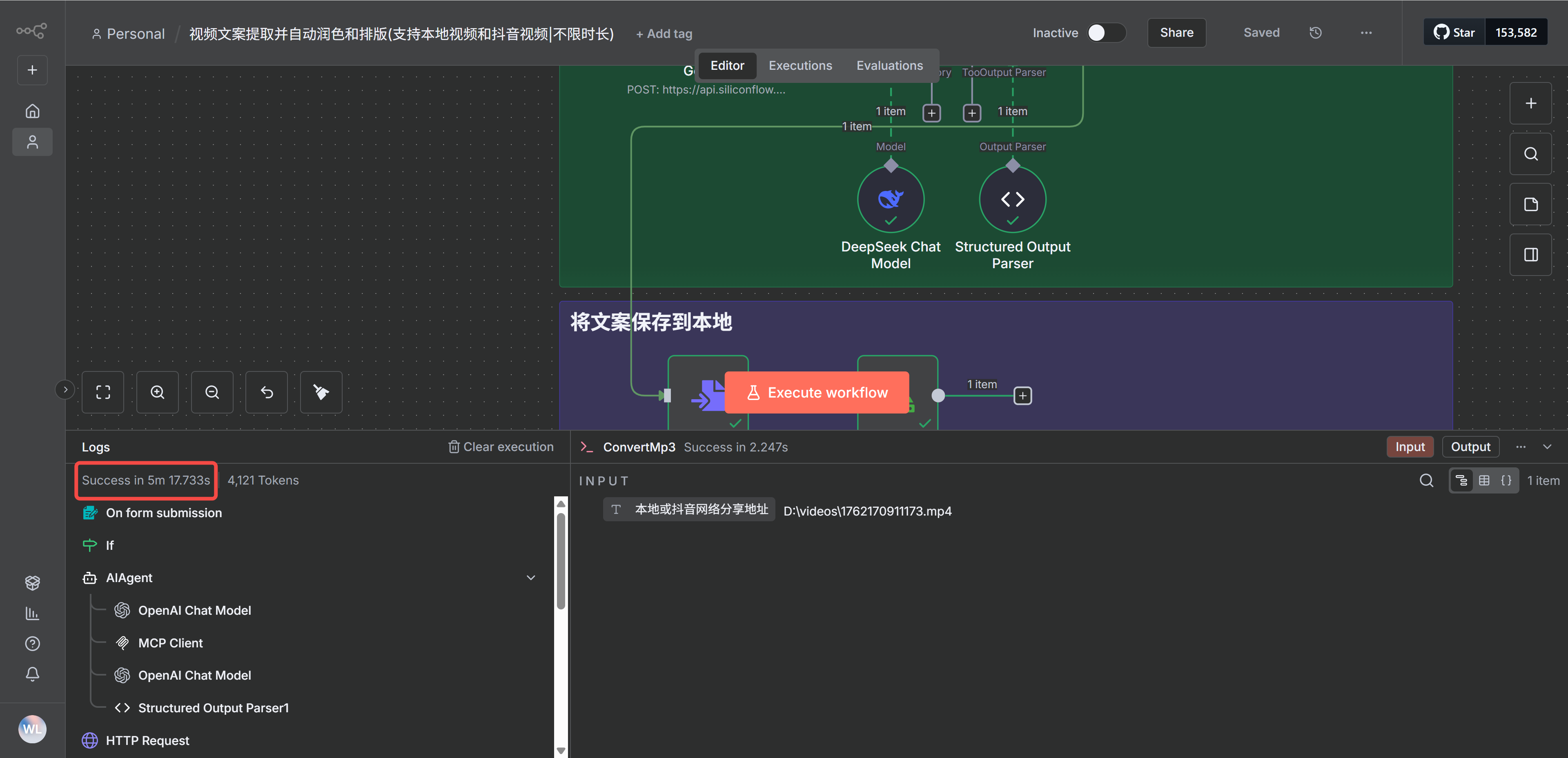This screenshot has height=758, width=1568.
Task: Click the tidy up workflow broom icon
Action: pos(321,392)
